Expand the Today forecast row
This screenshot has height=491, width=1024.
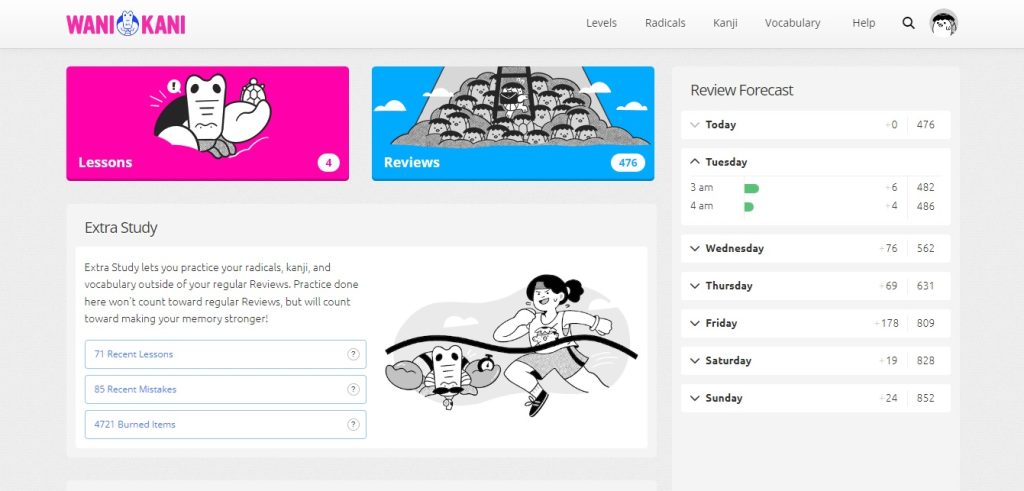(816, 125)
